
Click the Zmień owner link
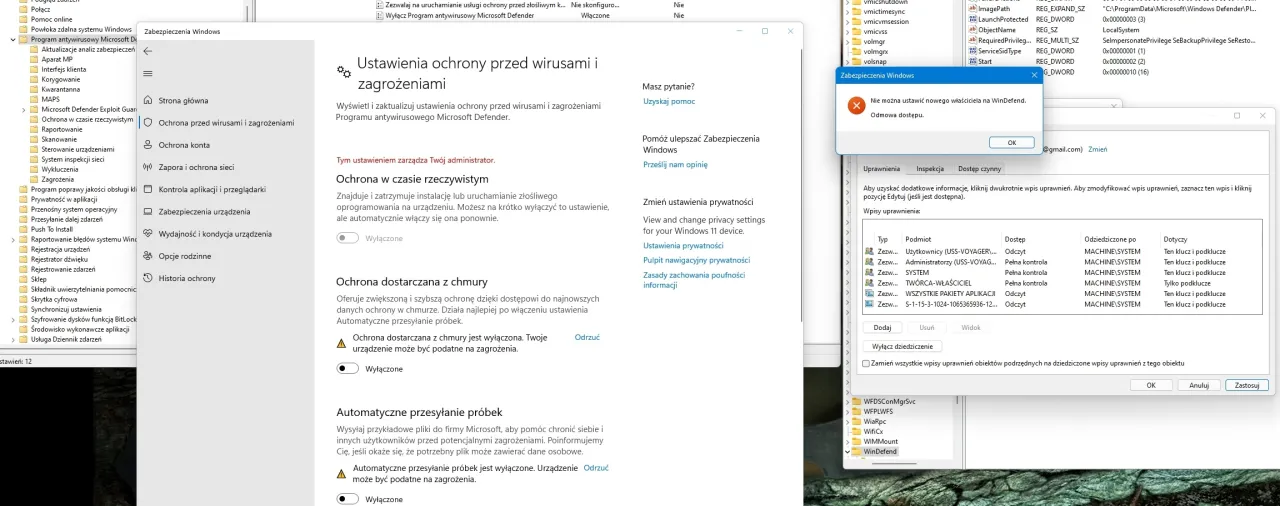(1097, 149)
